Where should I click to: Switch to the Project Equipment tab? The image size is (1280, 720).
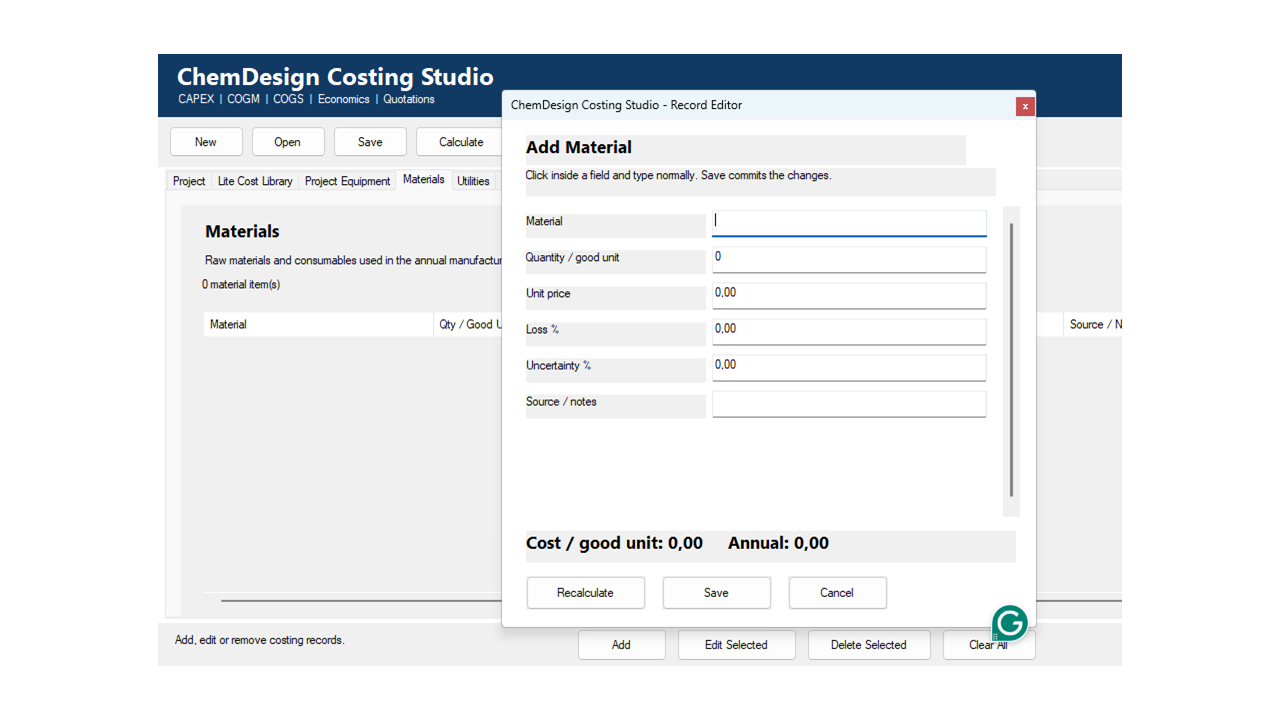pos(347,181)
